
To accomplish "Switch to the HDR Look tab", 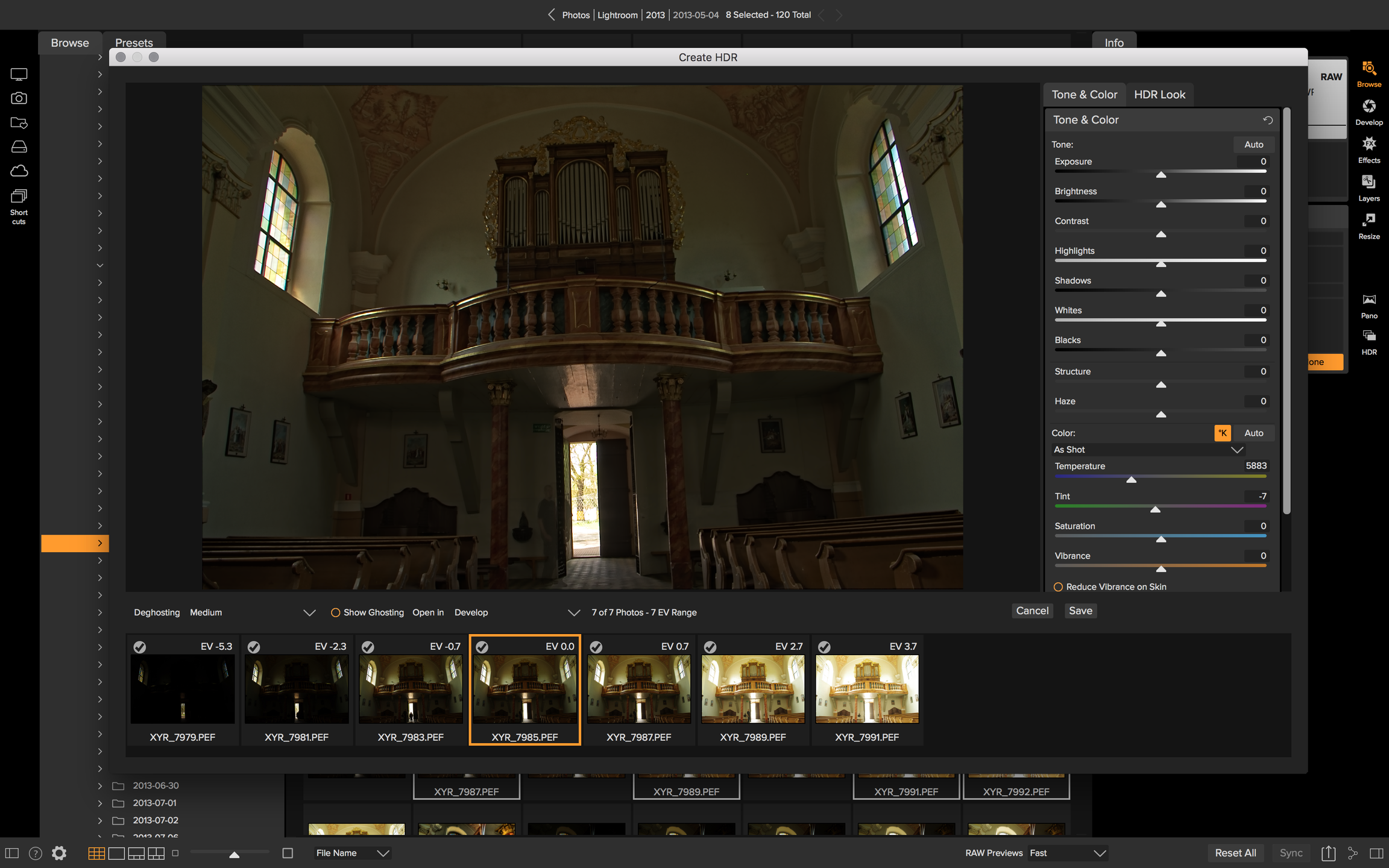I will pos(1159,95).
